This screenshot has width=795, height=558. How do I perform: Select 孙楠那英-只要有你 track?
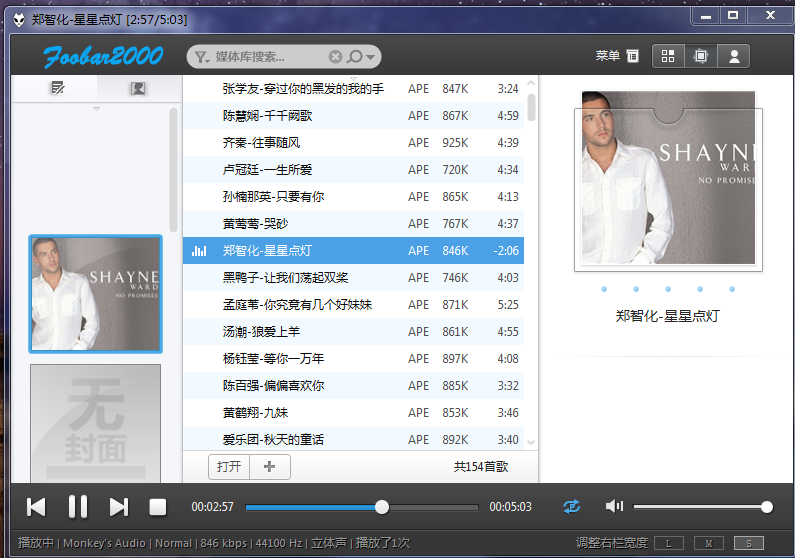(x=353, y=196)
